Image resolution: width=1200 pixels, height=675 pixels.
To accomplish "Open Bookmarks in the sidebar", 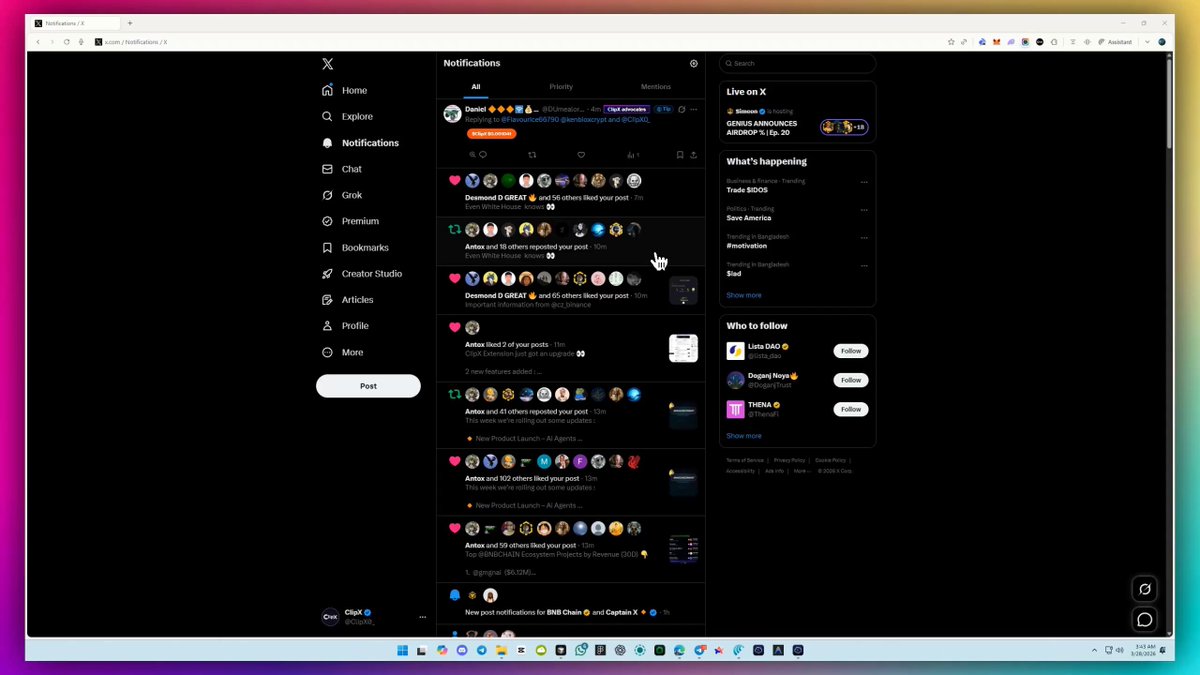I will [x=355, y=247].
